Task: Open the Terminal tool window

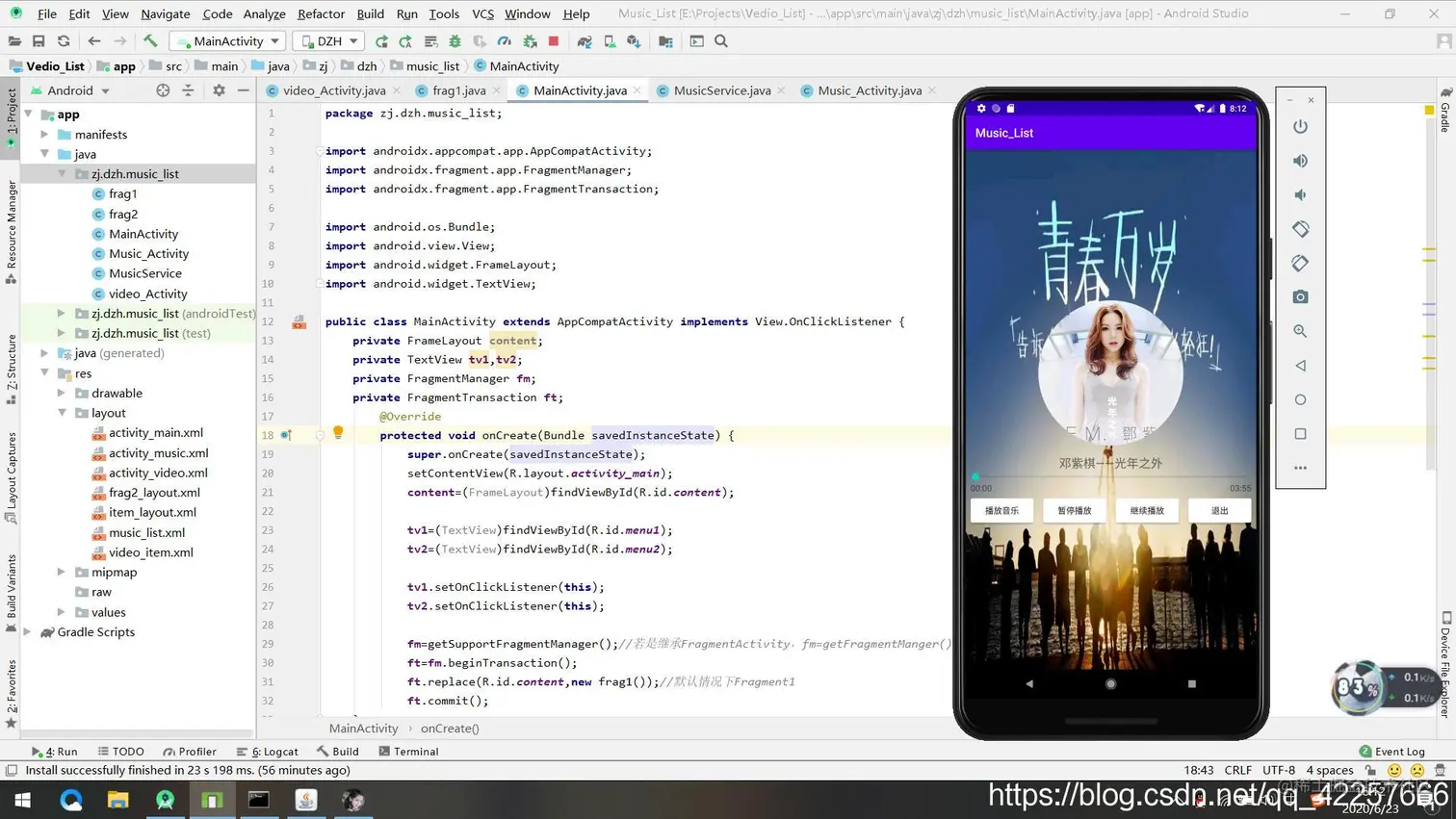Action: click(408, 752)
